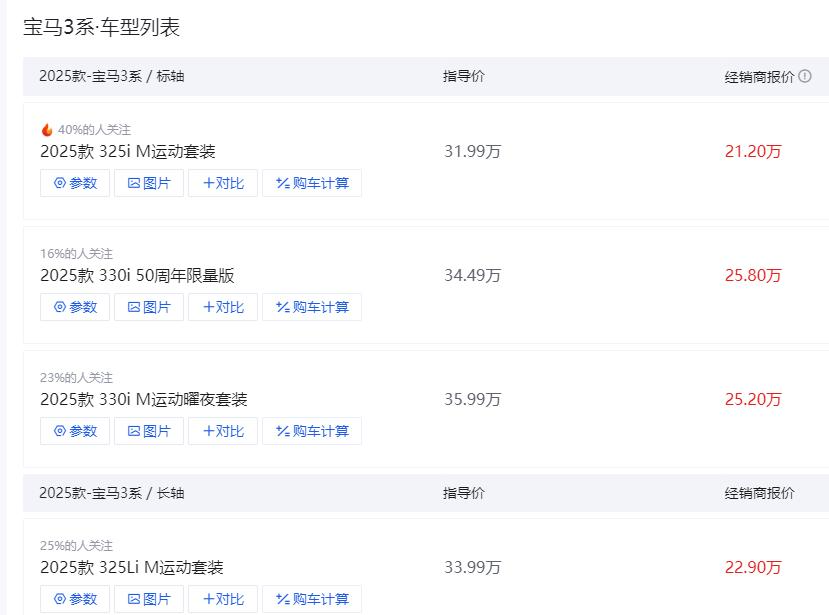
Task: Open the 2025款 325i M运动套装 model link
Action: pos(128,152)
